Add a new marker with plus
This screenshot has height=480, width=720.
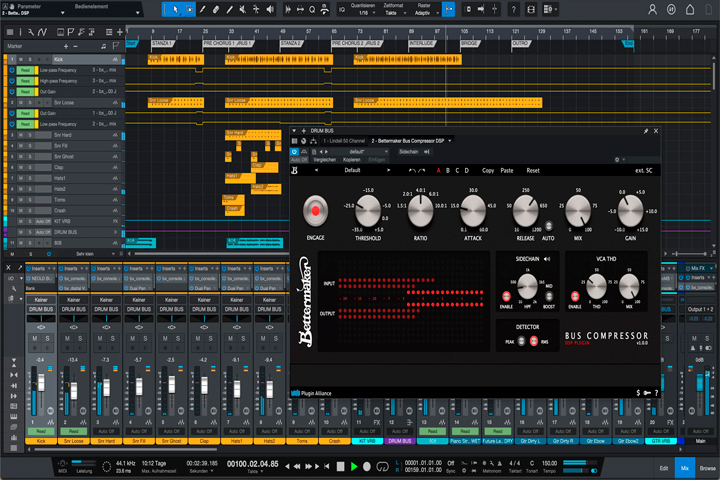(66, 46)
